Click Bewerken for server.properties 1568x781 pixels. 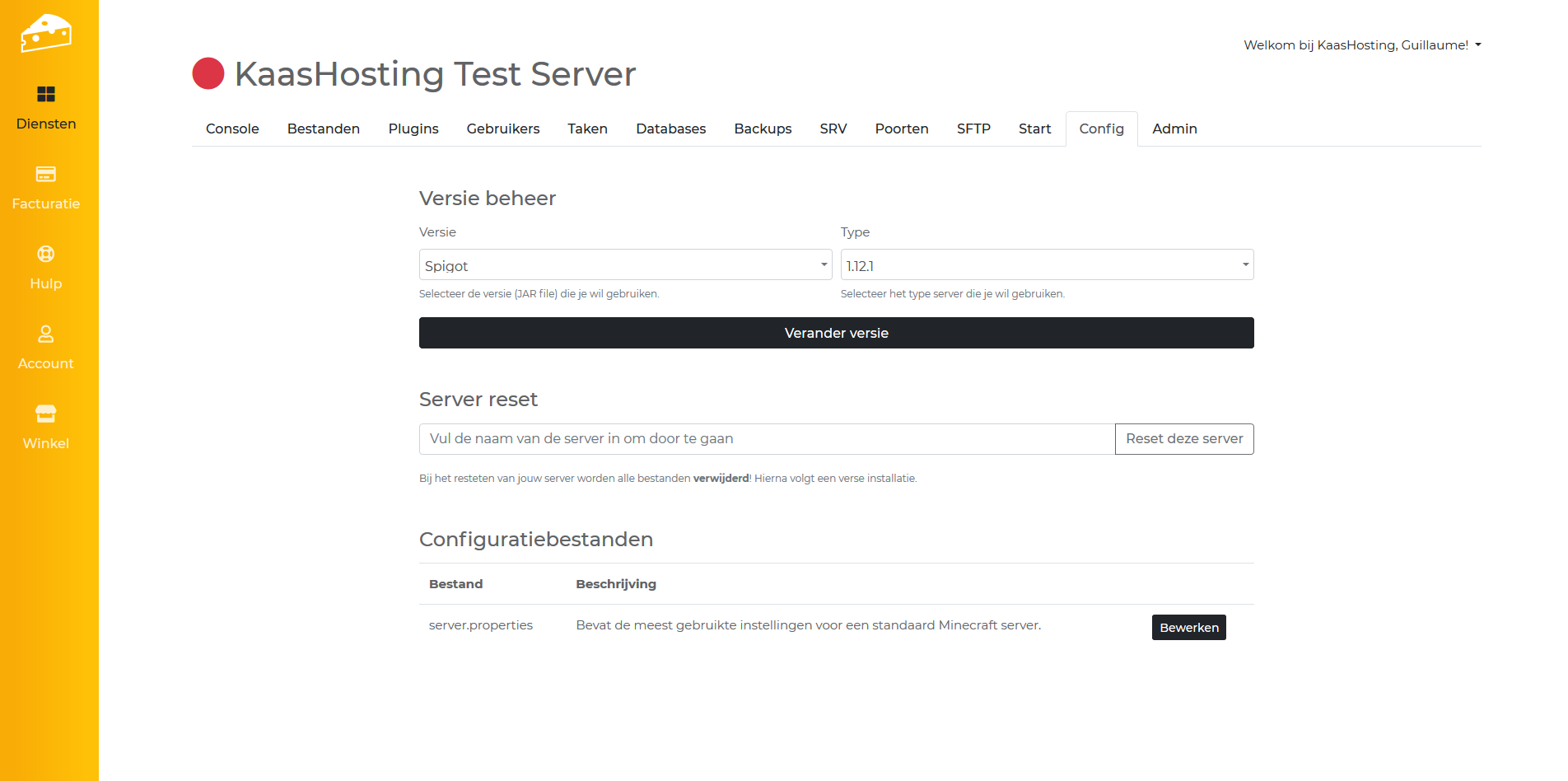click(1188, 628)
